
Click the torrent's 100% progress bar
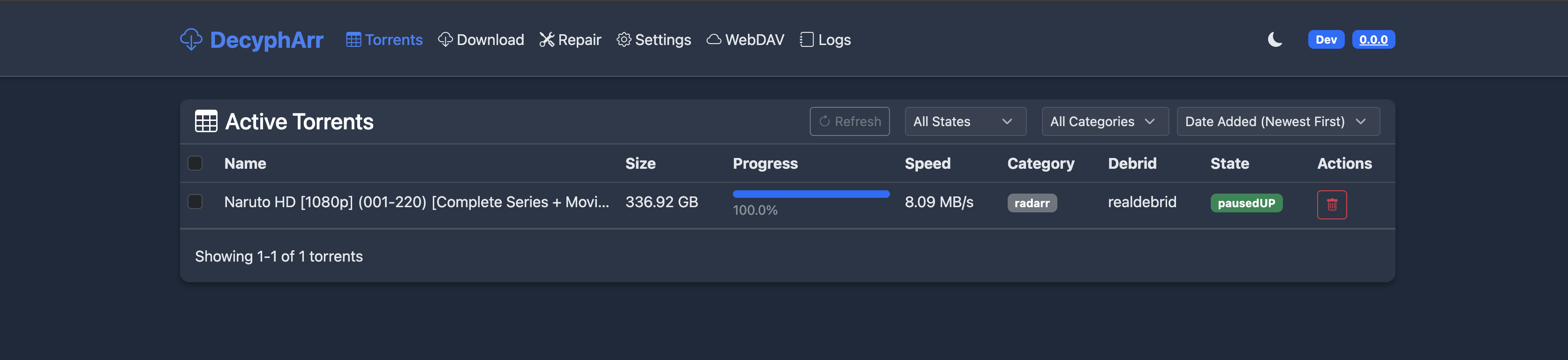(810, 194)
